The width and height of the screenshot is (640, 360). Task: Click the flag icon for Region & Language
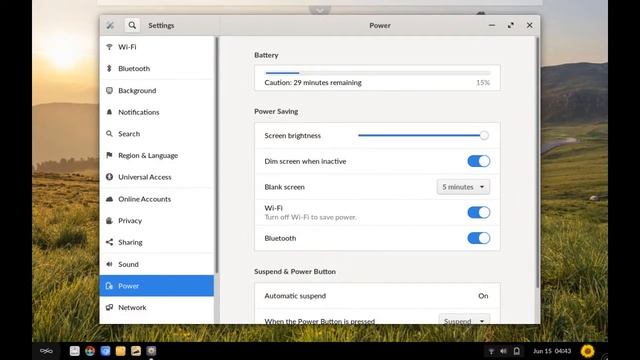(109, 155)
